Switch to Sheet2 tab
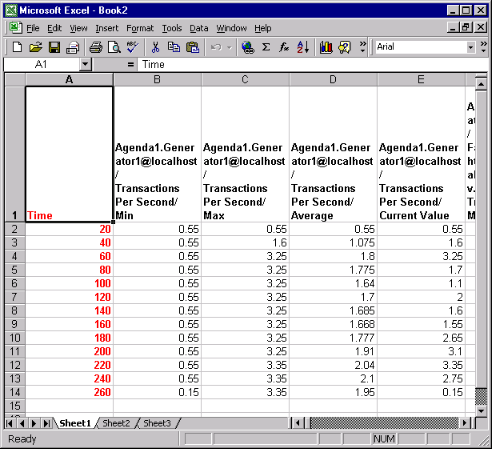 point(116,423)
